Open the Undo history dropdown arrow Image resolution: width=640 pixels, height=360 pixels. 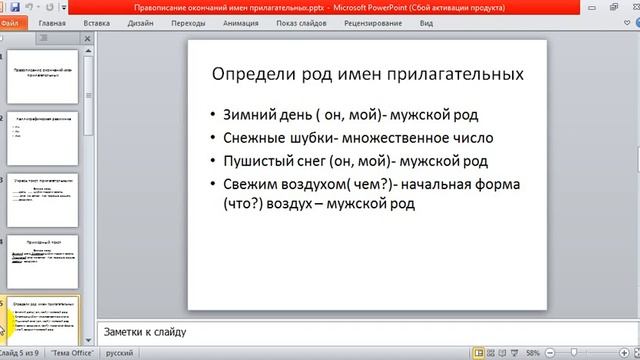click(38, 7)
